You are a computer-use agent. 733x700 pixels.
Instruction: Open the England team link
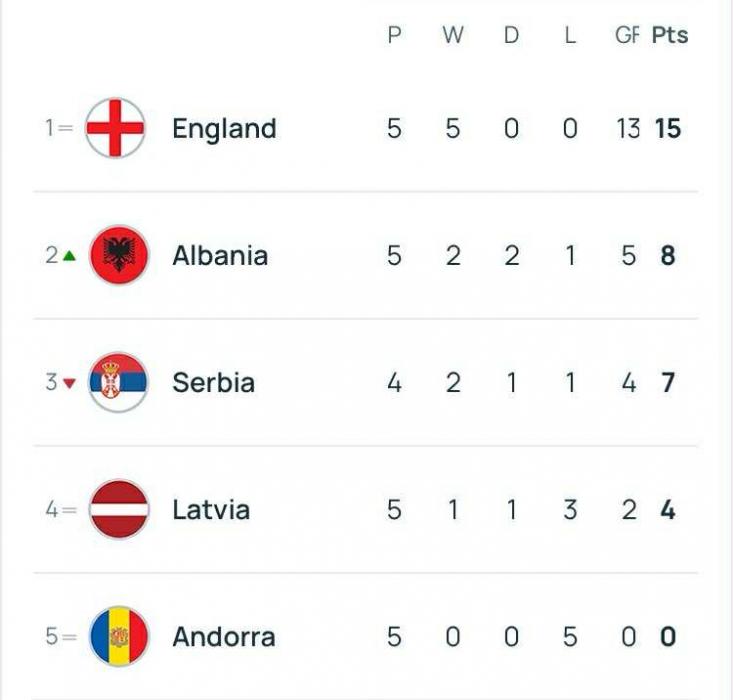tap(224, 129)
